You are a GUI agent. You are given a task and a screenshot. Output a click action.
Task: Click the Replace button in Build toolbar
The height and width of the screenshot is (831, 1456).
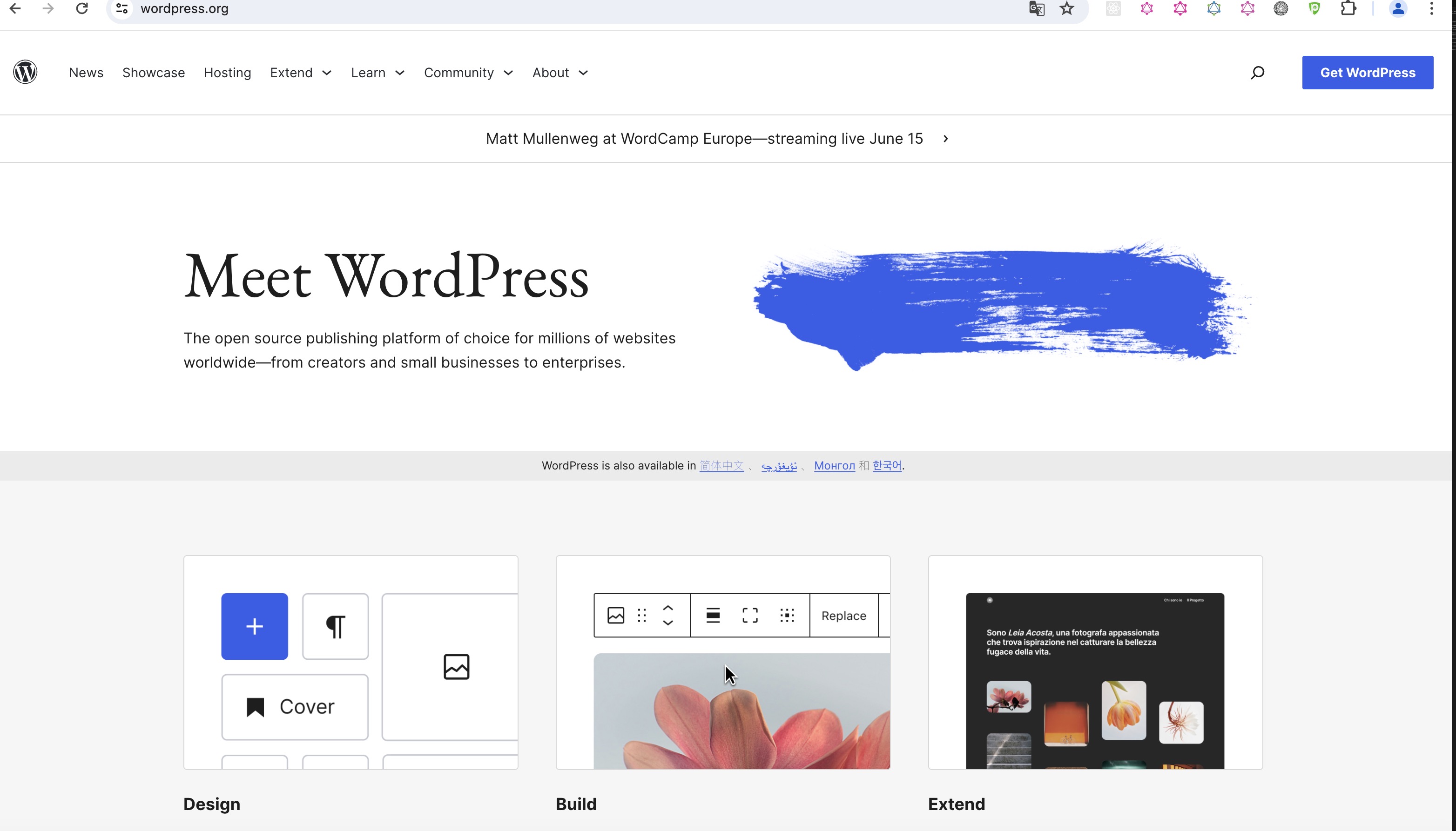coord(843,615)
